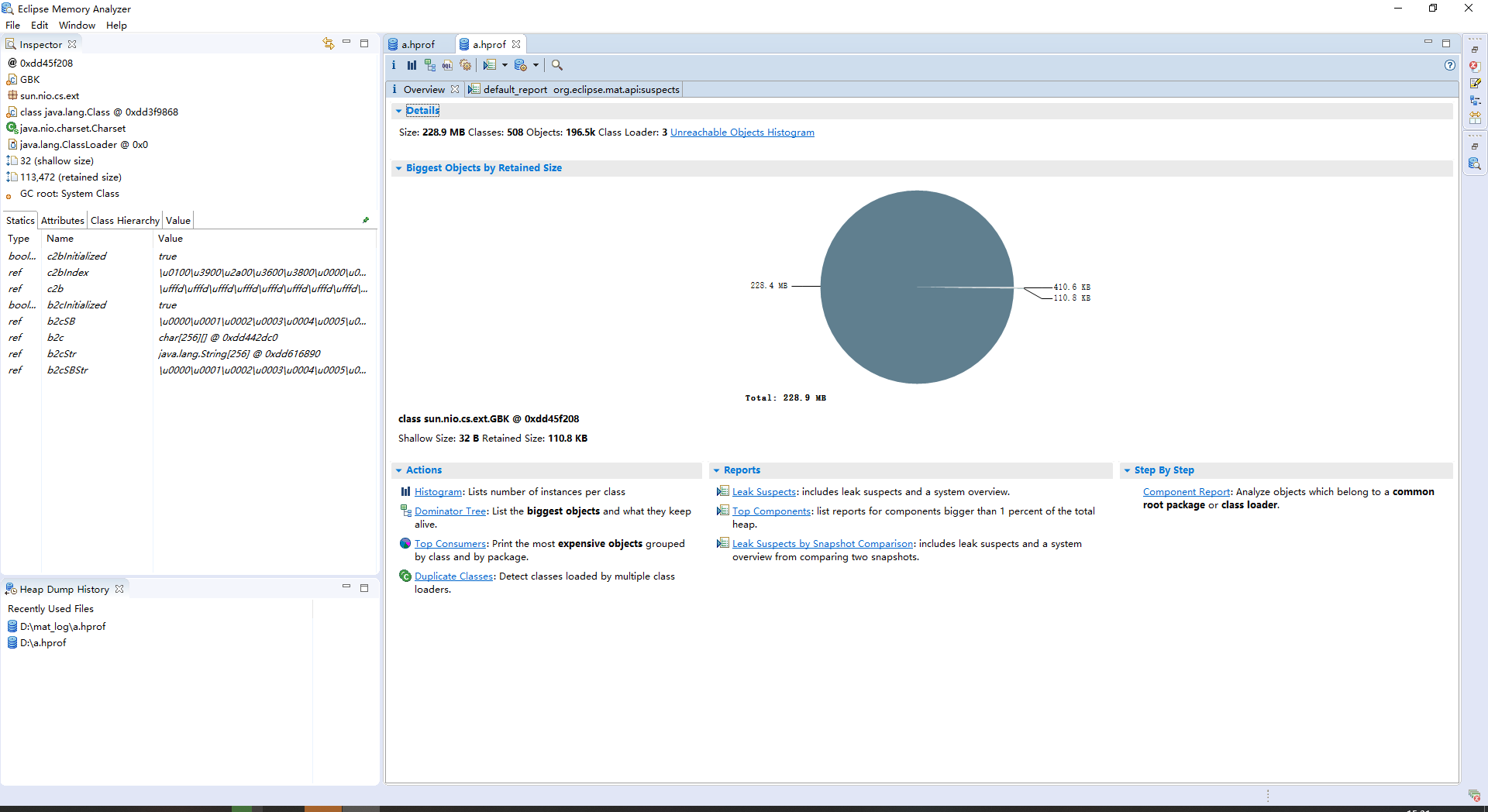
Task: Close the active a.hprof tab
Action: coord(516,44)
